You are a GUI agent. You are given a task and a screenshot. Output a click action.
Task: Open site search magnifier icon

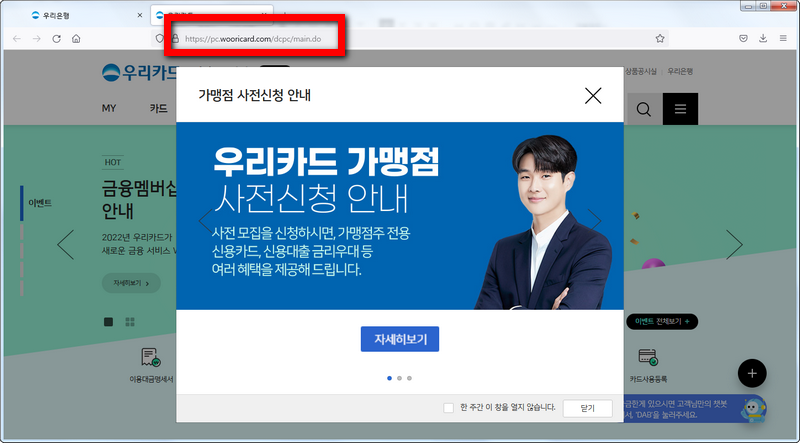click(643, 109)
